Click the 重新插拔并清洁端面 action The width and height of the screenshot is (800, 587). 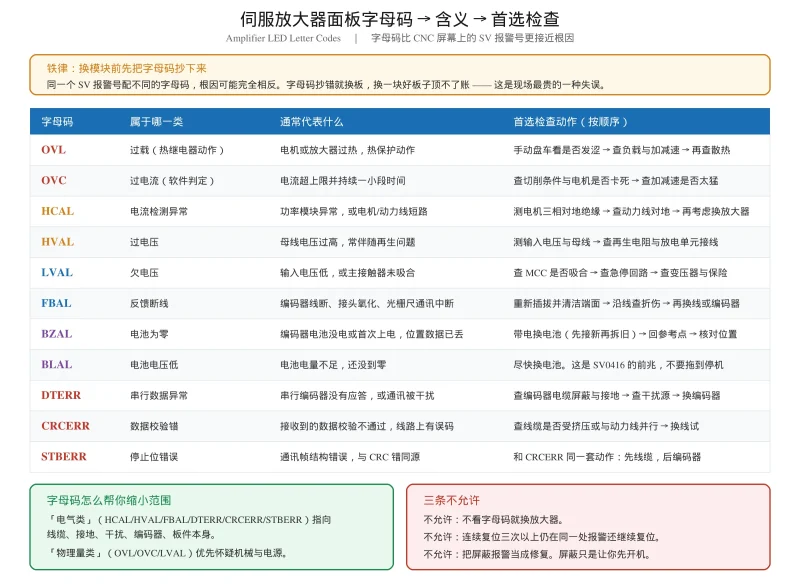pos(627,303)
